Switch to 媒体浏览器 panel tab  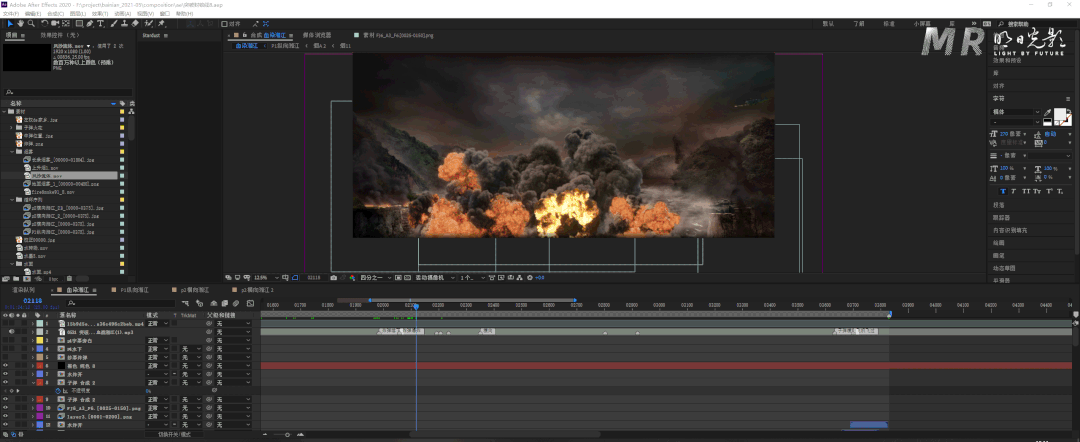(317, 34)
